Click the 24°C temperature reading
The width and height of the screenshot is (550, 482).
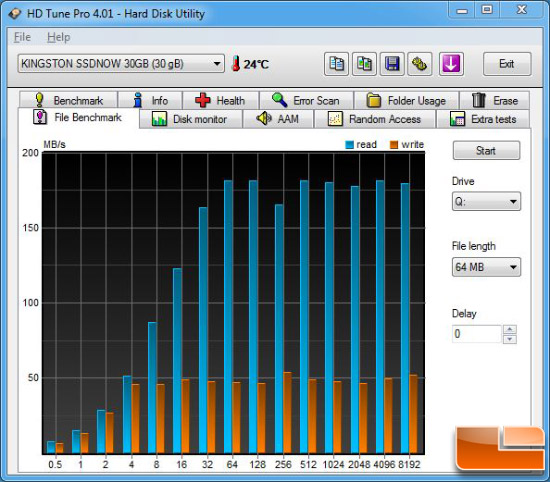pyautogui.click(x=256, y=64)
